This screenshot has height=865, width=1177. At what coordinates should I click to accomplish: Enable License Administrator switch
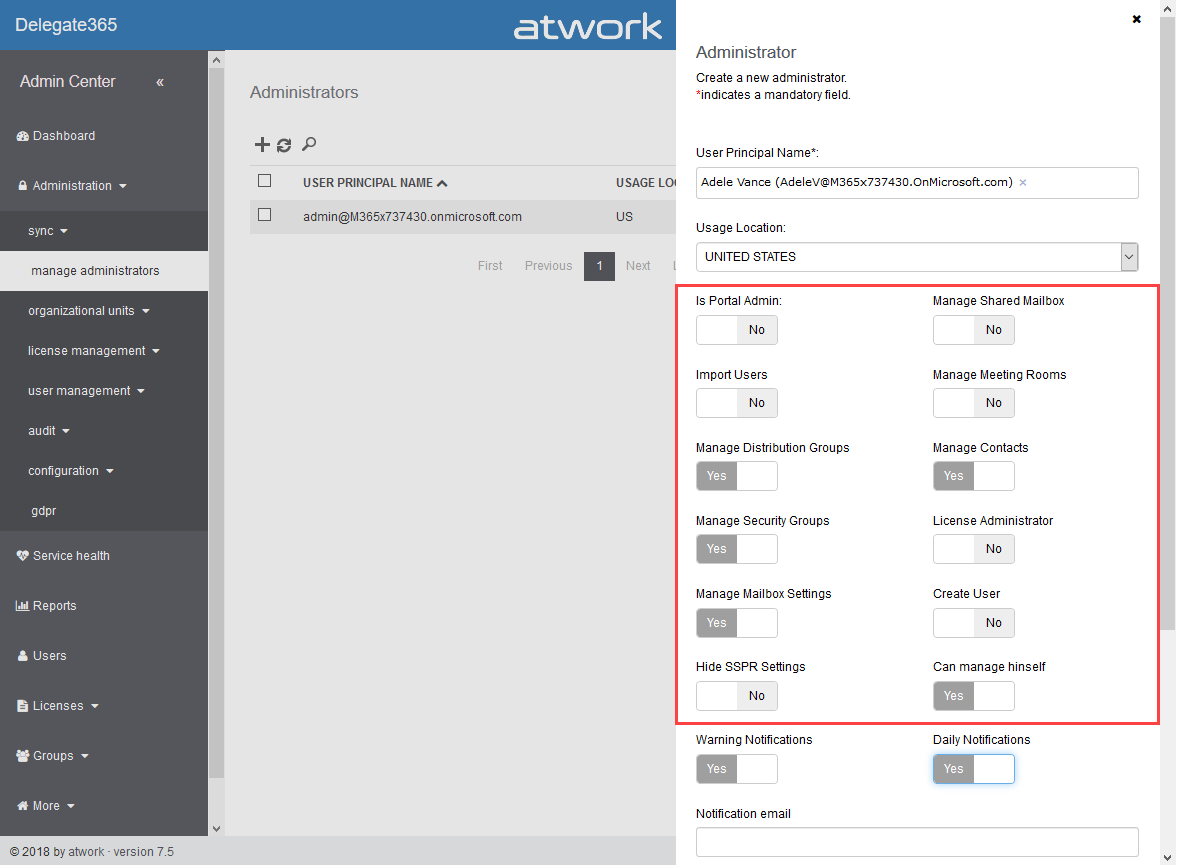click(x=974, y=548)
